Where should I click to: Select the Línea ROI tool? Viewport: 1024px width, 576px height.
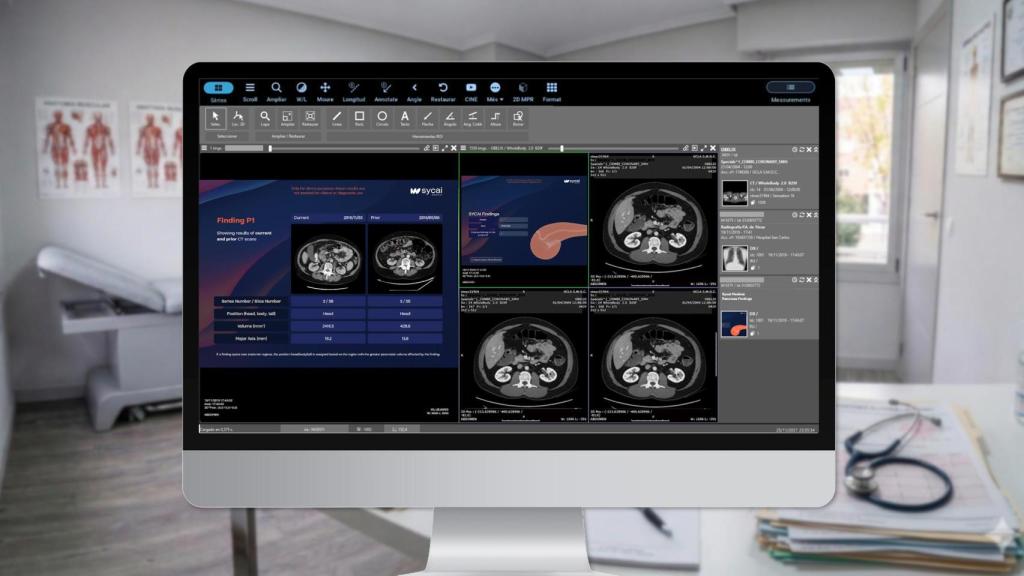336,118
